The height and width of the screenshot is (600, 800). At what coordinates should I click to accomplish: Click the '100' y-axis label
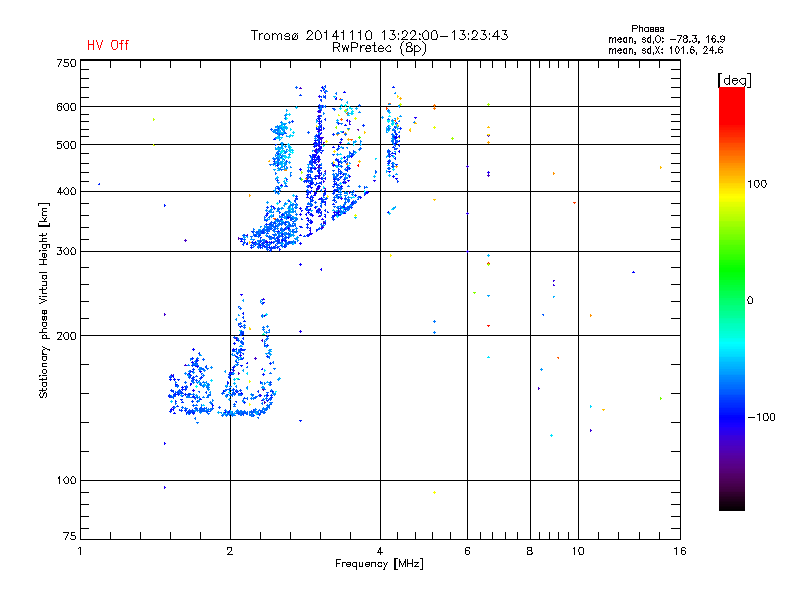click(x=66, y=480)
